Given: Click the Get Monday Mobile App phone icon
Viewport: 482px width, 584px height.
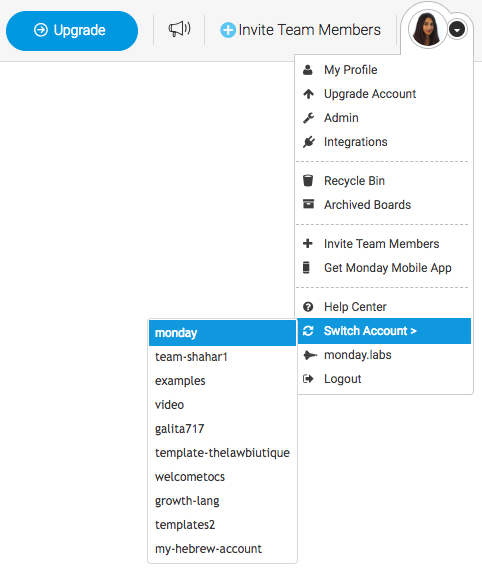Looking at the screenshot, I should (306, 267).
